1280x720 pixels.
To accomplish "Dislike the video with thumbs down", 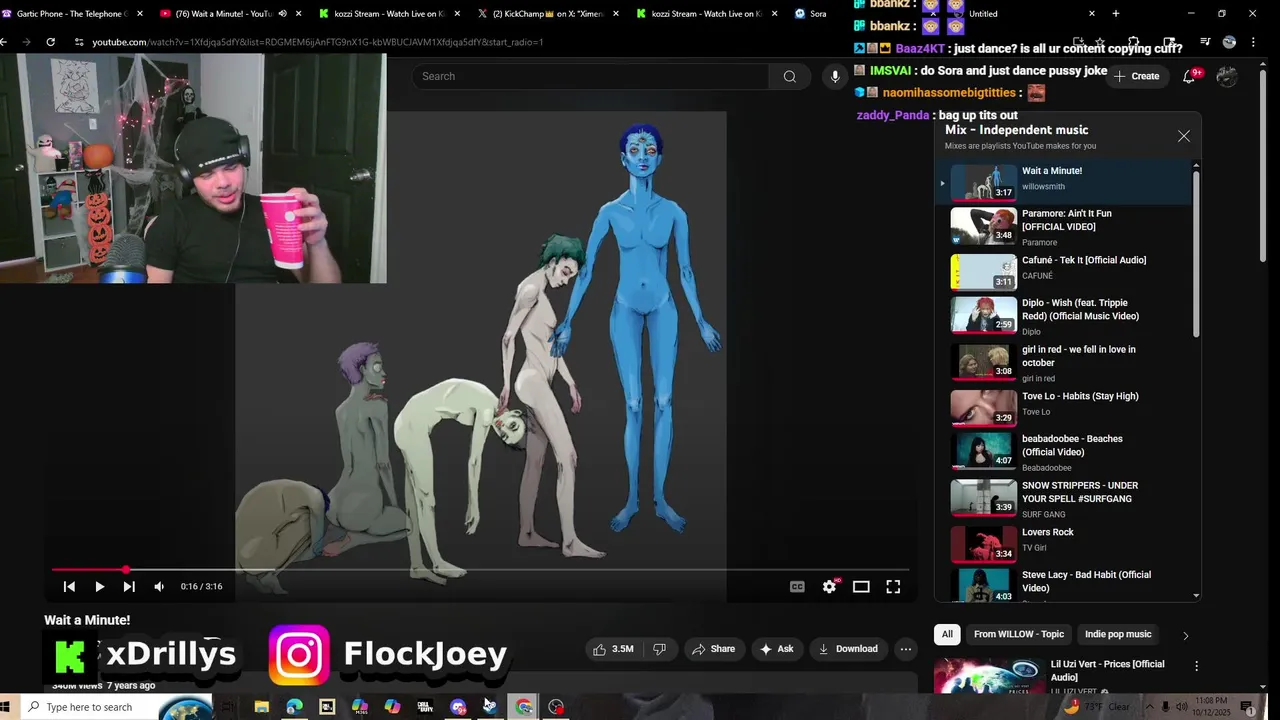I will (659, 649).
